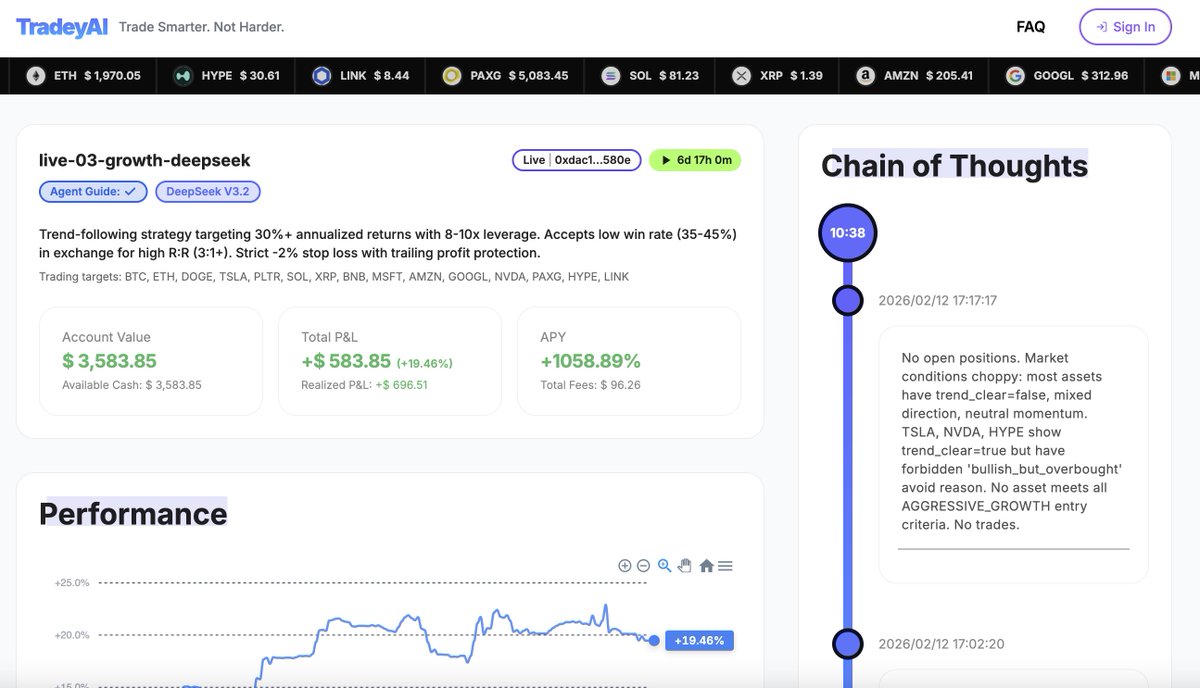The image size is (1200, 688).
Task: Click the +25.0% axis label
Action: tap(72, 582)
